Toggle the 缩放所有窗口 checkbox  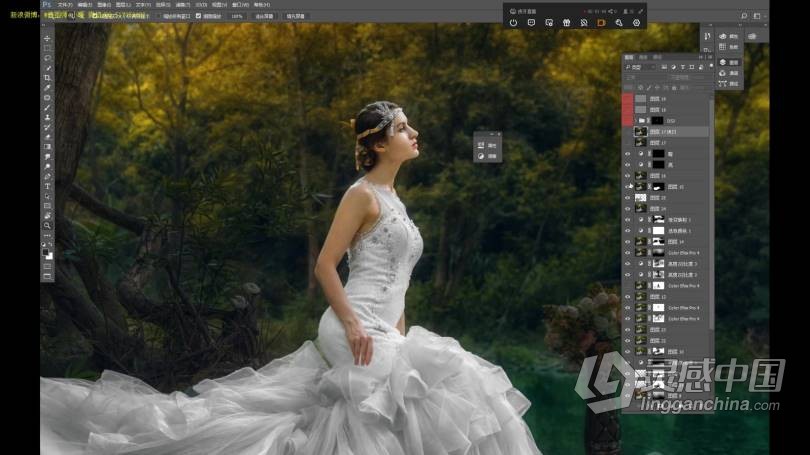click(x=159, y=16)
